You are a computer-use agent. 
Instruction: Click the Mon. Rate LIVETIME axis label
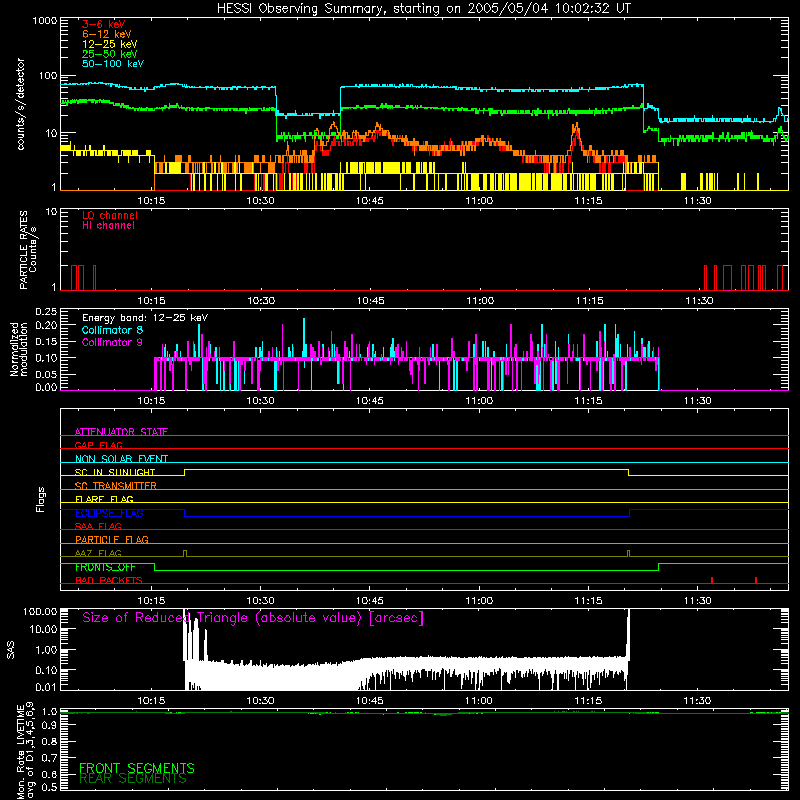coord(26,752)
